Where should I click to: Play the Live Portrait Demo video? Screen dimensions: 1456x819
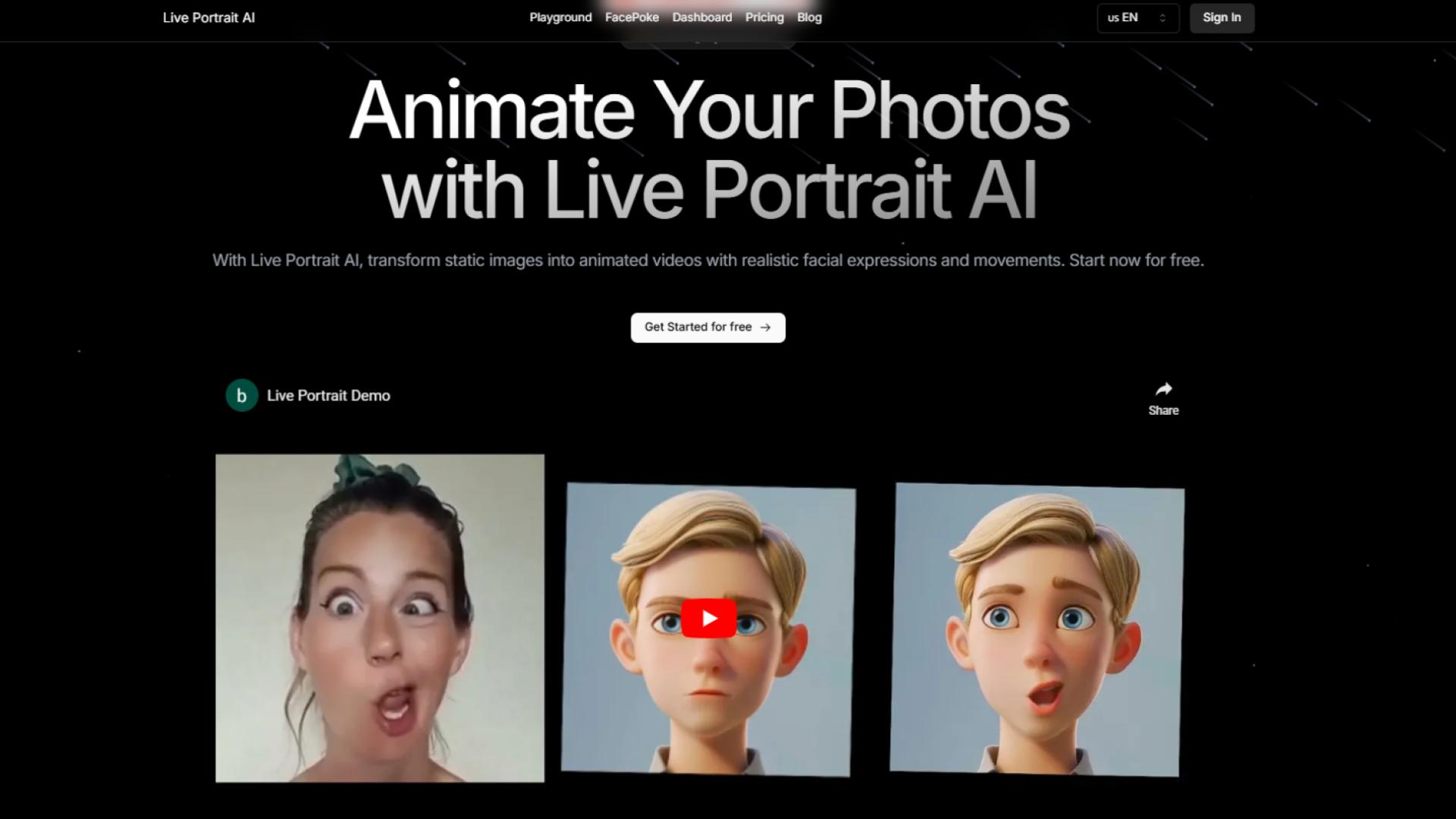click(708, 617)
